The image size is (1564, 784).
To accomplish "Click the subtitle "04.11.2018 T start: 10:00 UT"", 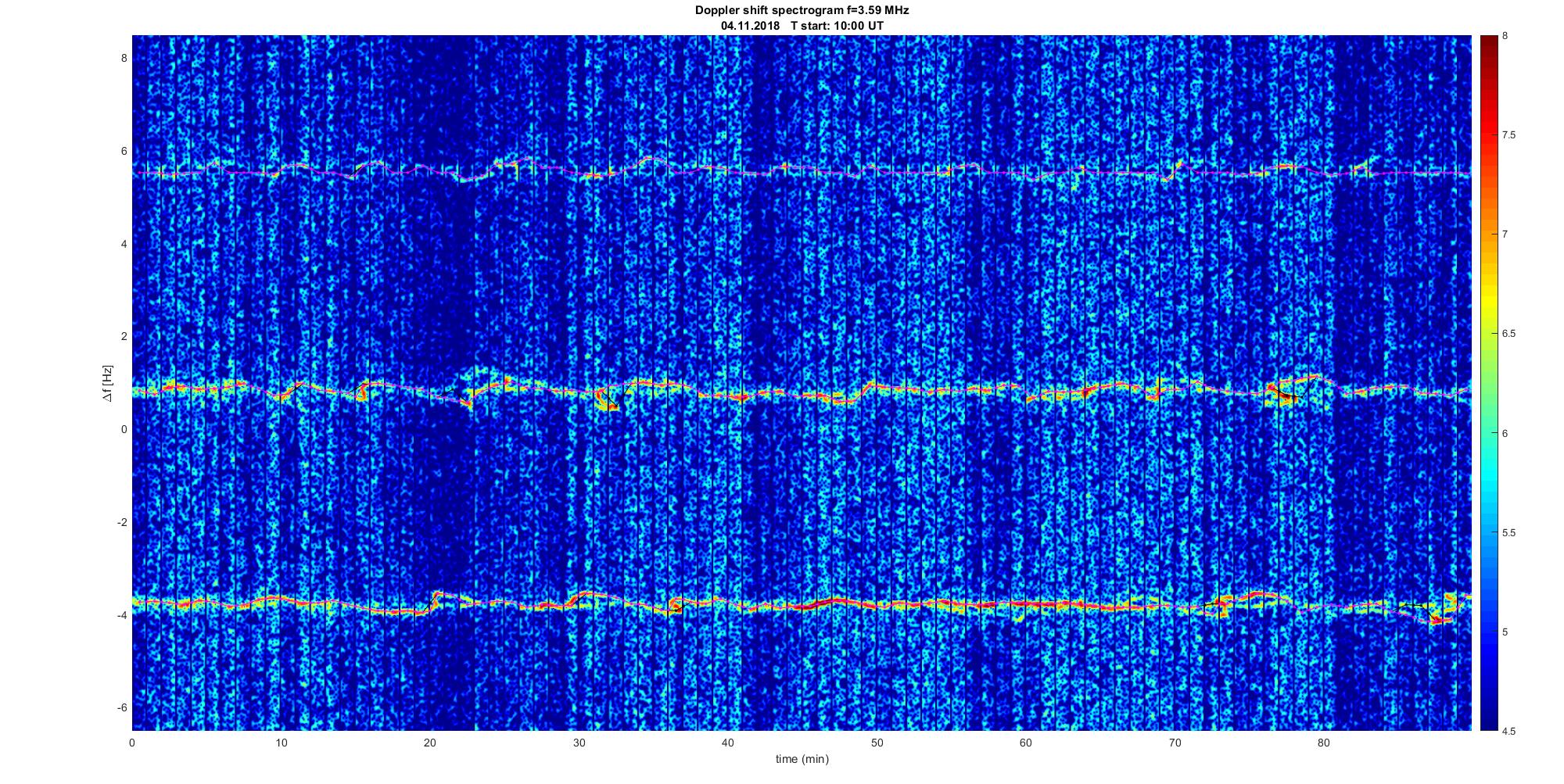I will click(802, 25).
